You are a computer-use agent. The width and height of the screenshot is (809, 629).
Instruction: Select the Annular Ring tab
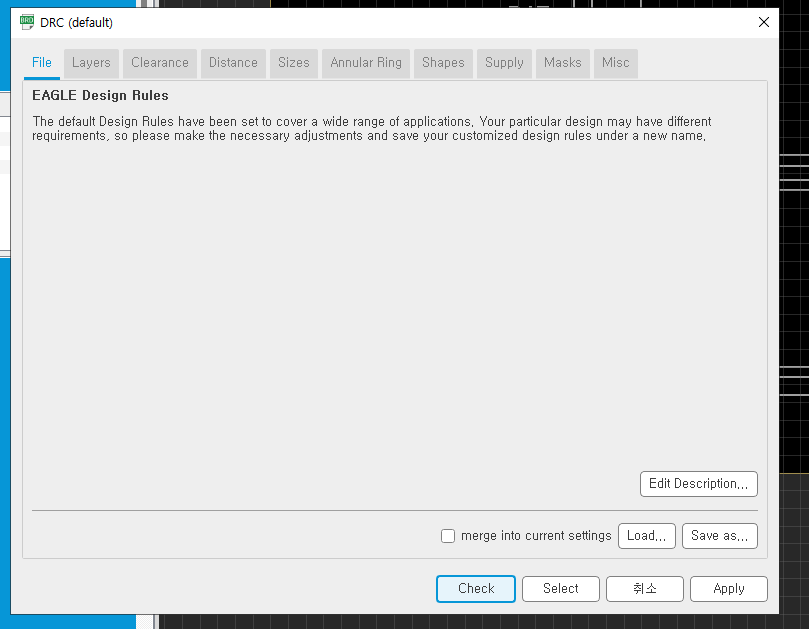[x=366, y=63]
